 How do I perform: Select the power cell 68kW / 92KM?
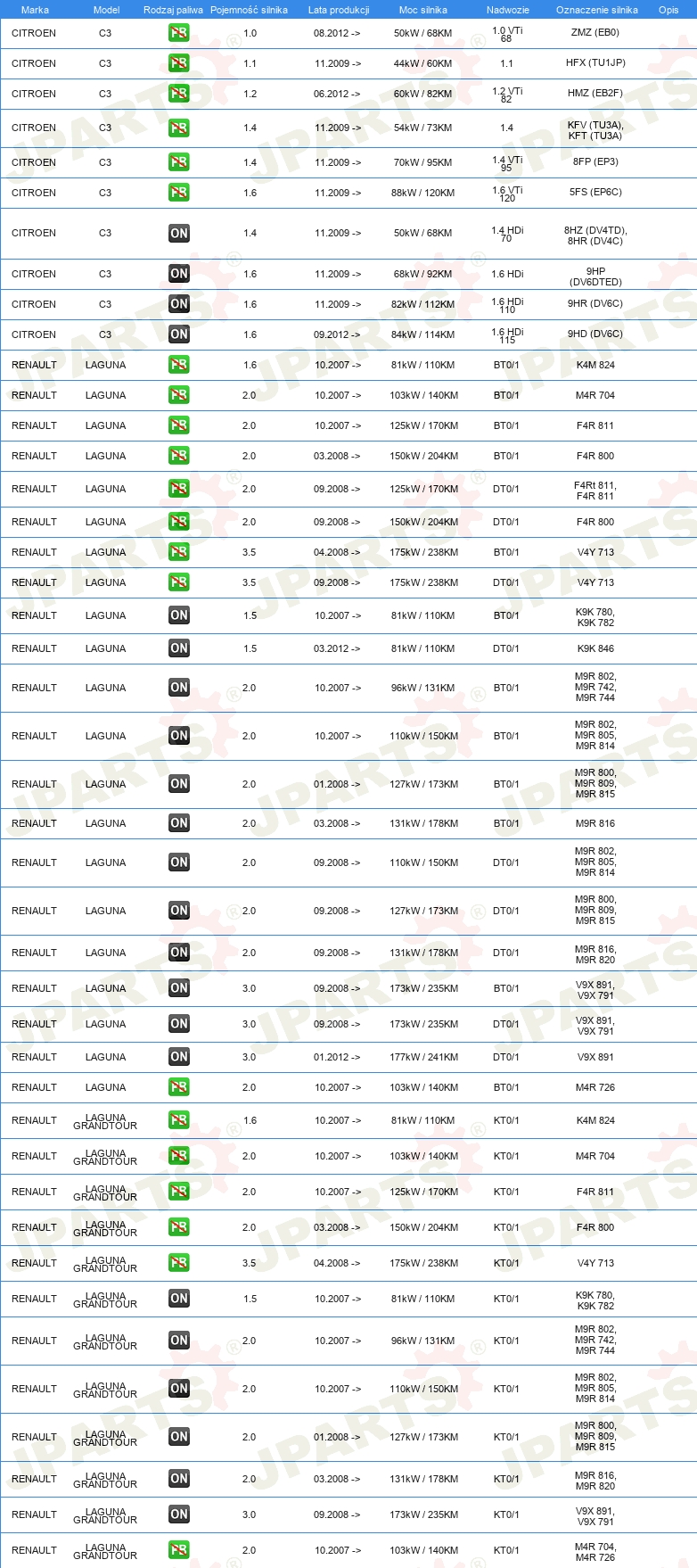coord(423,274)
